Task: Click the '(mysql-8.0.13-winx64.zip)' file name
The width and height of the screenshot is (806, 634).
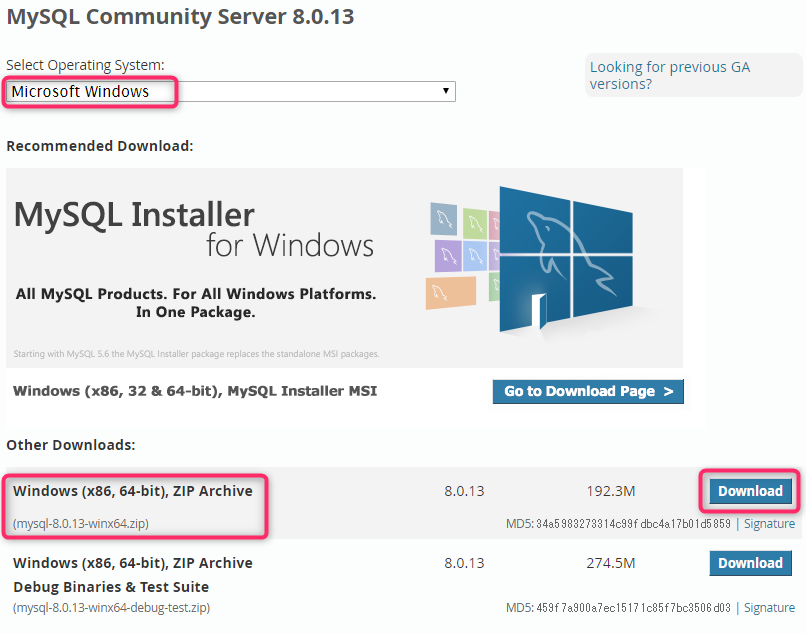Action: [x=81, y=523]
